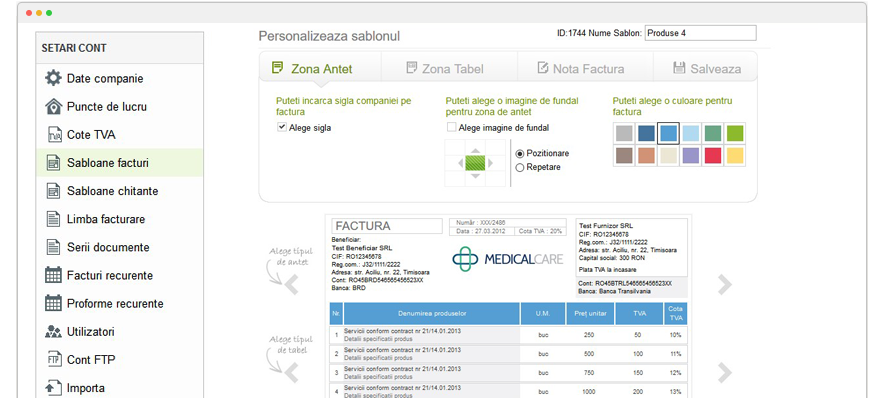This screenshot has width=885, height=398.
Task: Click the Facturi recurente calendar icon
Action: [x=53, y=275]
